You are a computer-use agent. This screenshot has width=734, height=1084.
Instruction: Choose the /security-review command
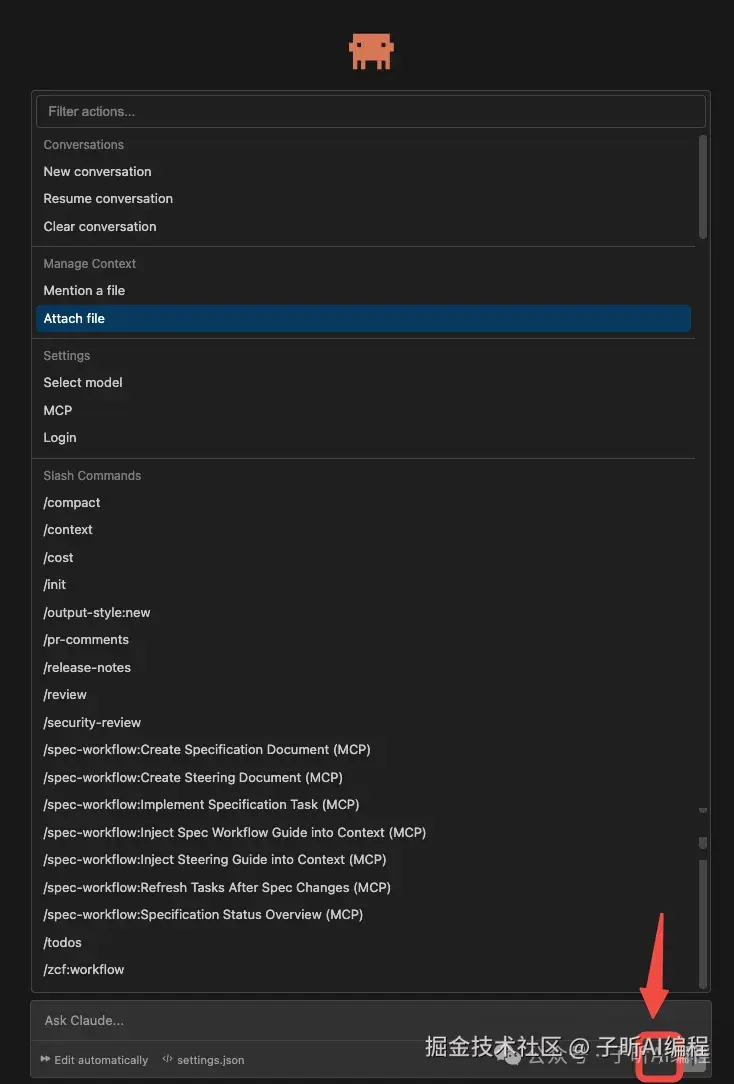[92, 723]
